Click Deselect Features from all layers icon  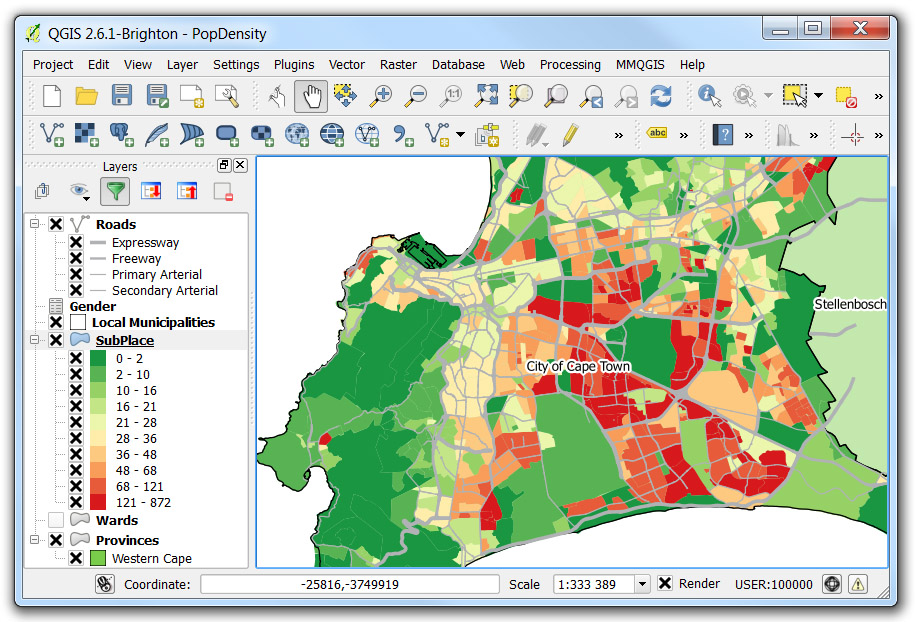(846, 97)
